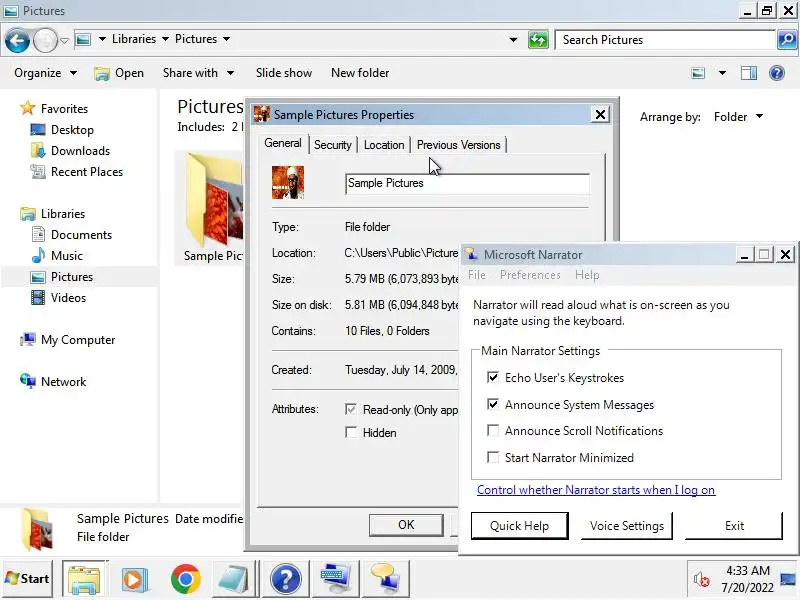The width and height of the screenshot is (800, 600).
Task: Click the muted volume tray icon
Action: [x=701, y=580]
